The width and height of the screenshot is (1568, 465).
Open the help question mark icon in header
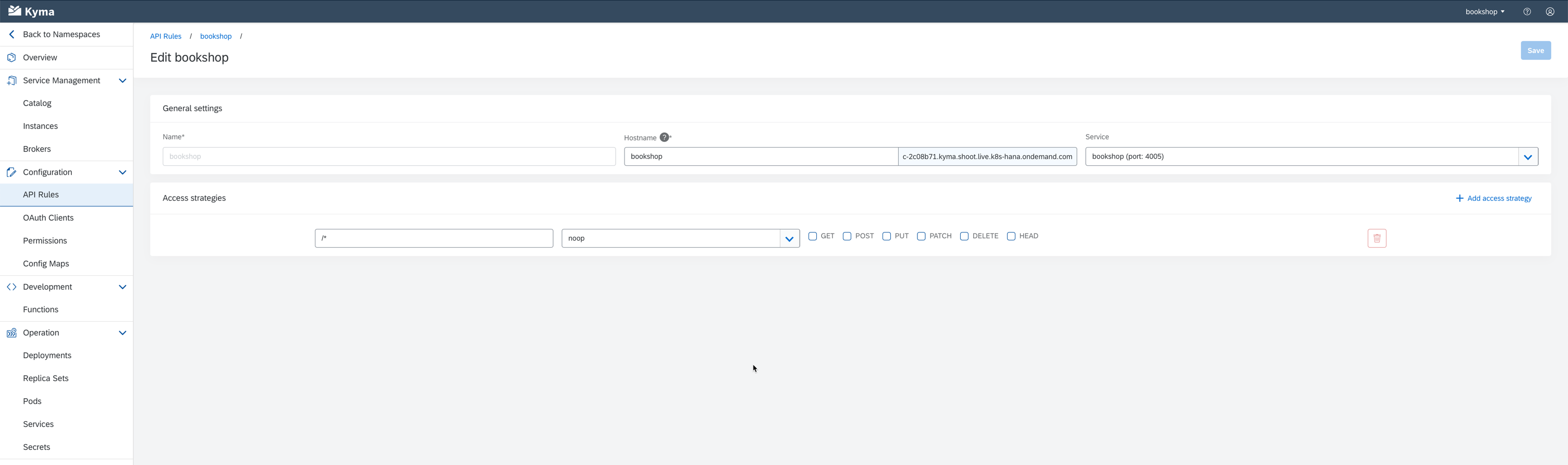(x=1527, y=11)
